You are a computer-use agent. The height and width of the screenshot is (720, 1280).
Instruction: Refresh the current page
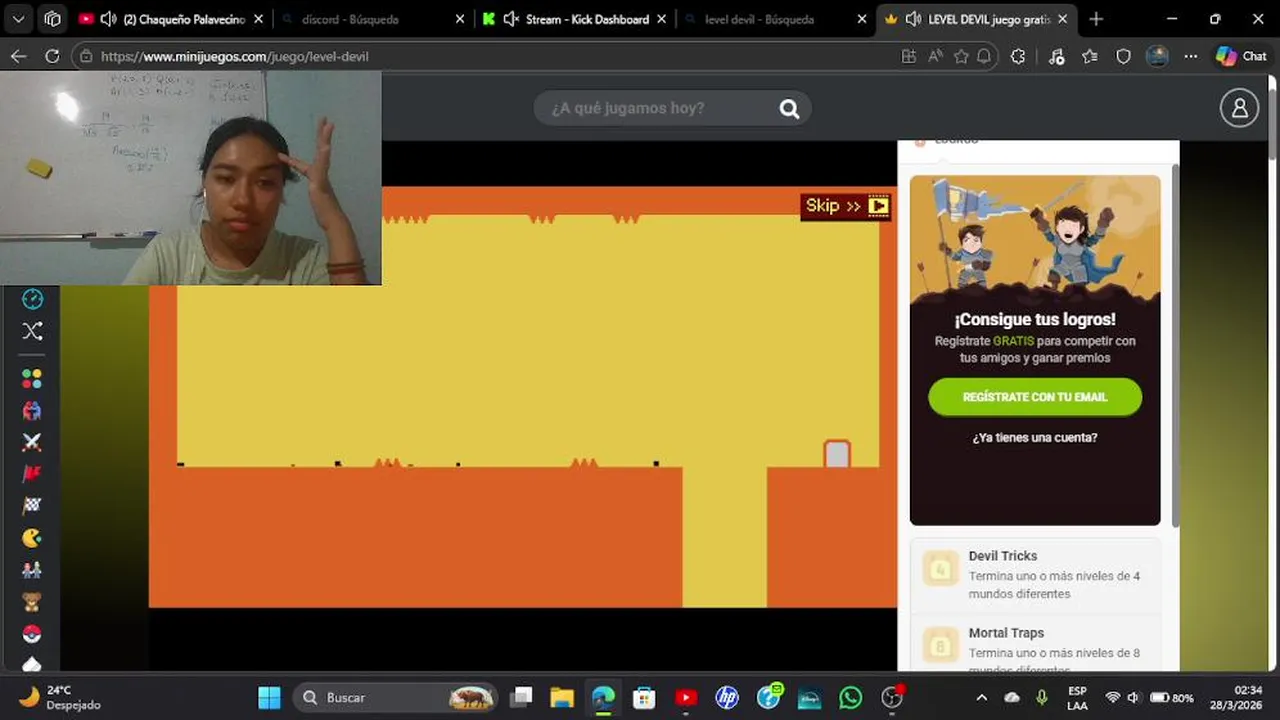[52, 57]
